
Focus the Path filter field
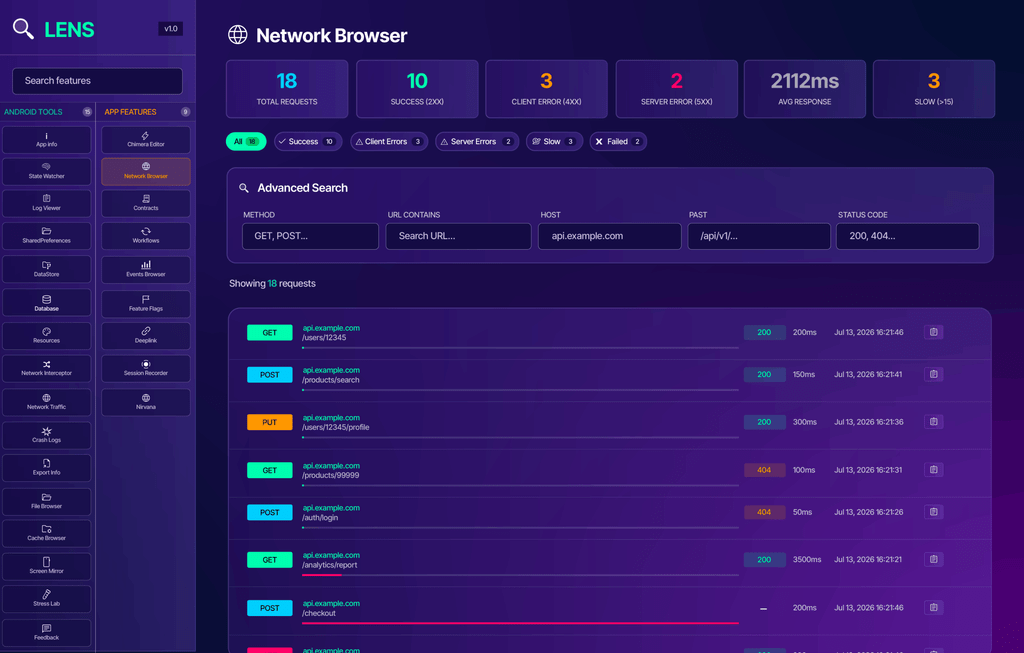759,236
